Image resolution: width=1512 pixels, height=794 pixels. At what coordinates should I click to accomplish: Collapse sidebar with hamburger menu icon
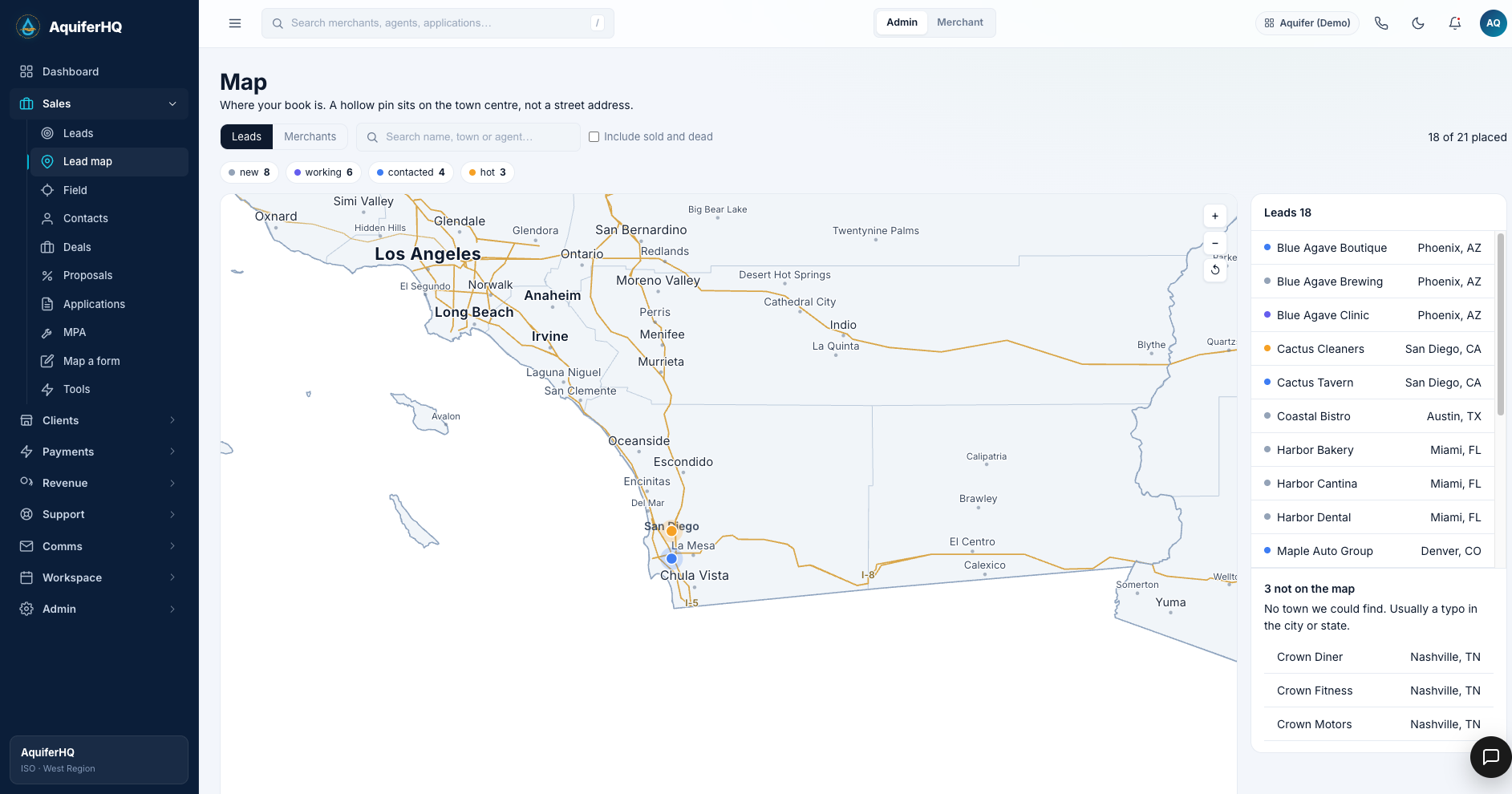[235, 23]
